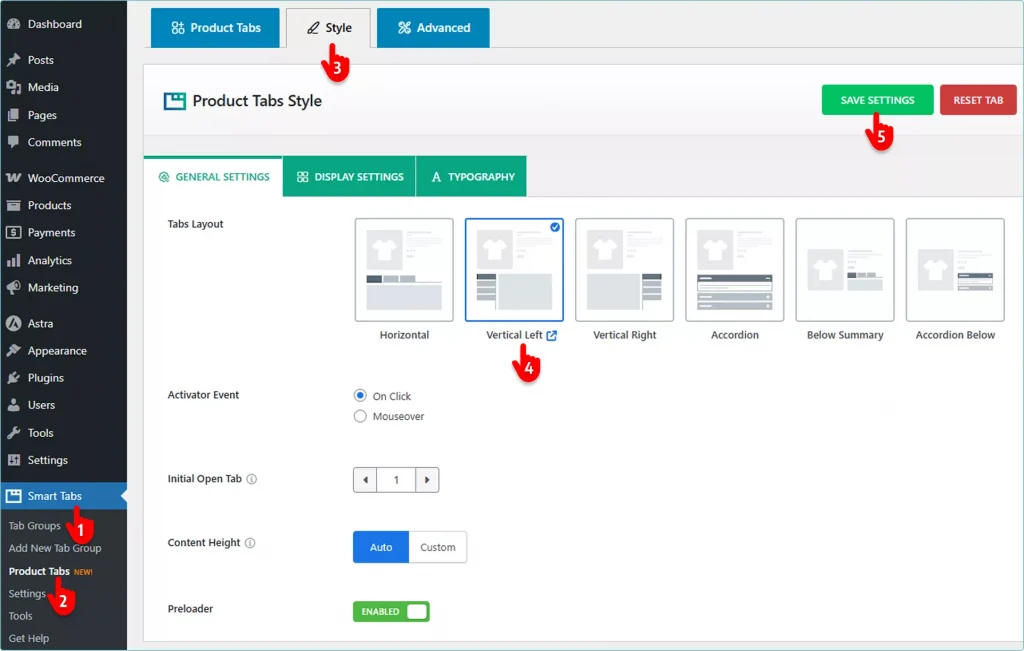
Task: Select the Mouseover activator event
Action: click(360, 416)
